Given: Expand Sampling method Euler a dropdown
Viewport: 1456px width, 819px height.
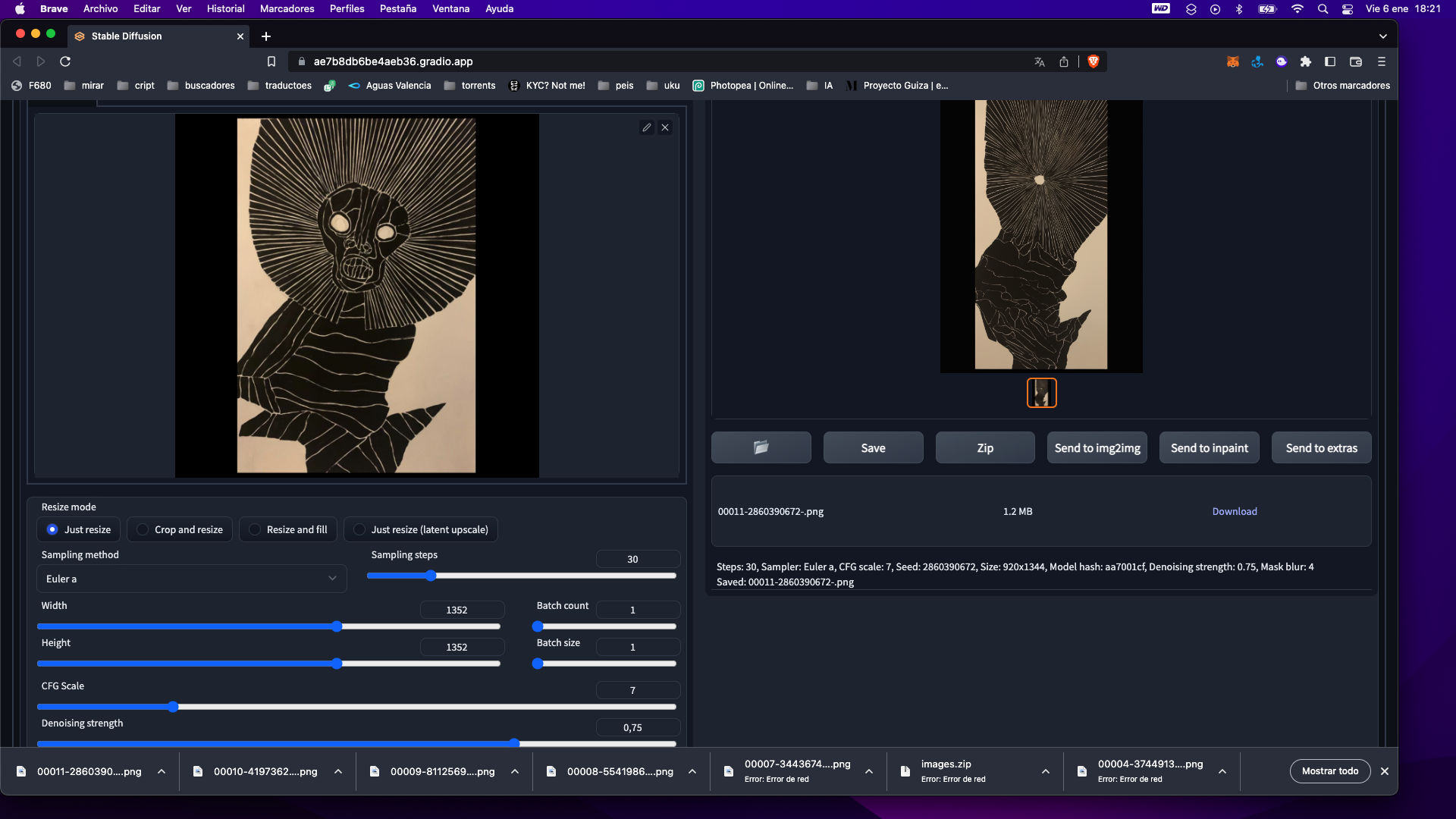Looking at the screenshot, I should click(191, 579).
